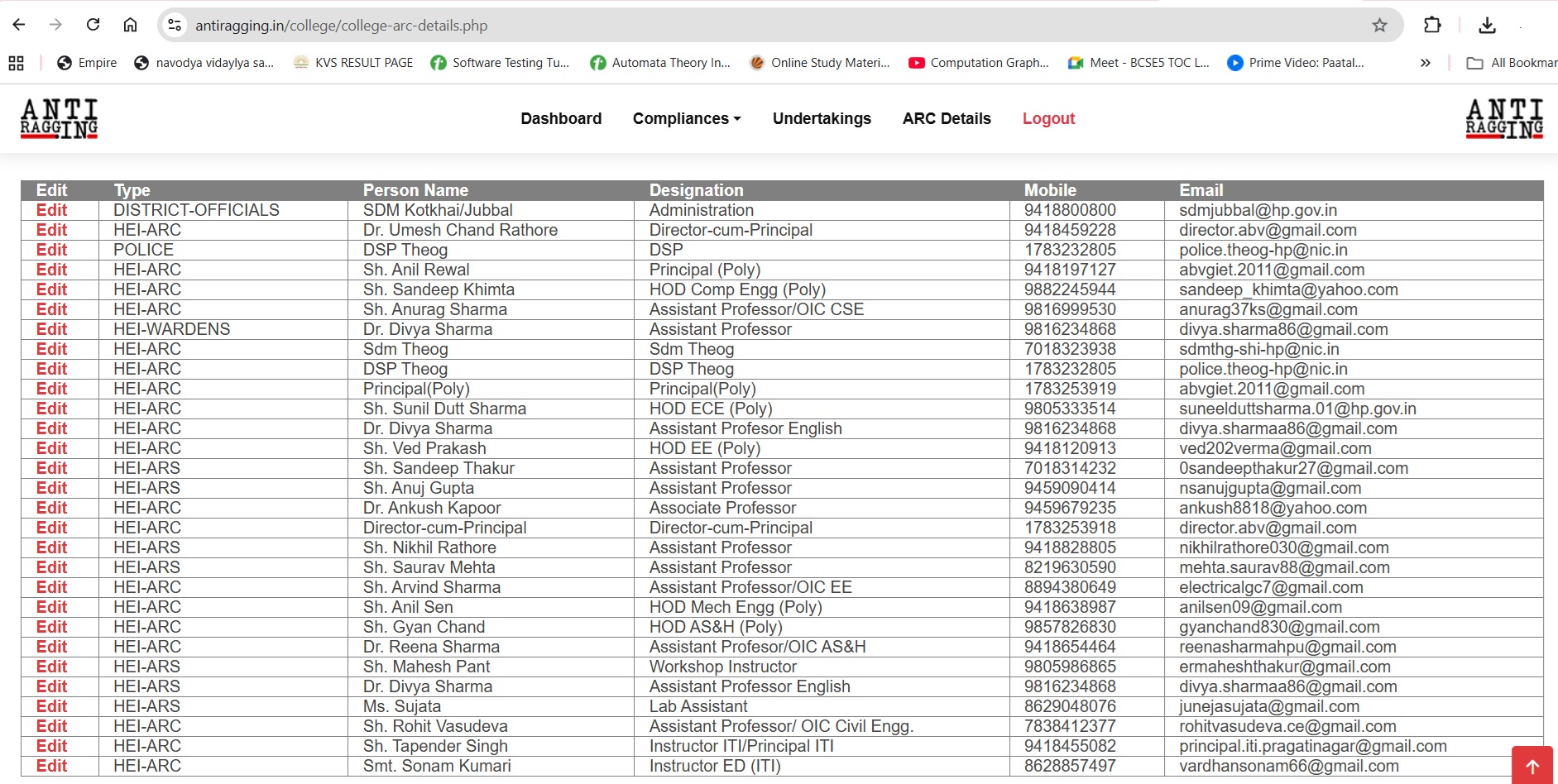1558x784 pixels.
Task: Click the left Anti Ragging logo
Action: click(x=59, y=118)
